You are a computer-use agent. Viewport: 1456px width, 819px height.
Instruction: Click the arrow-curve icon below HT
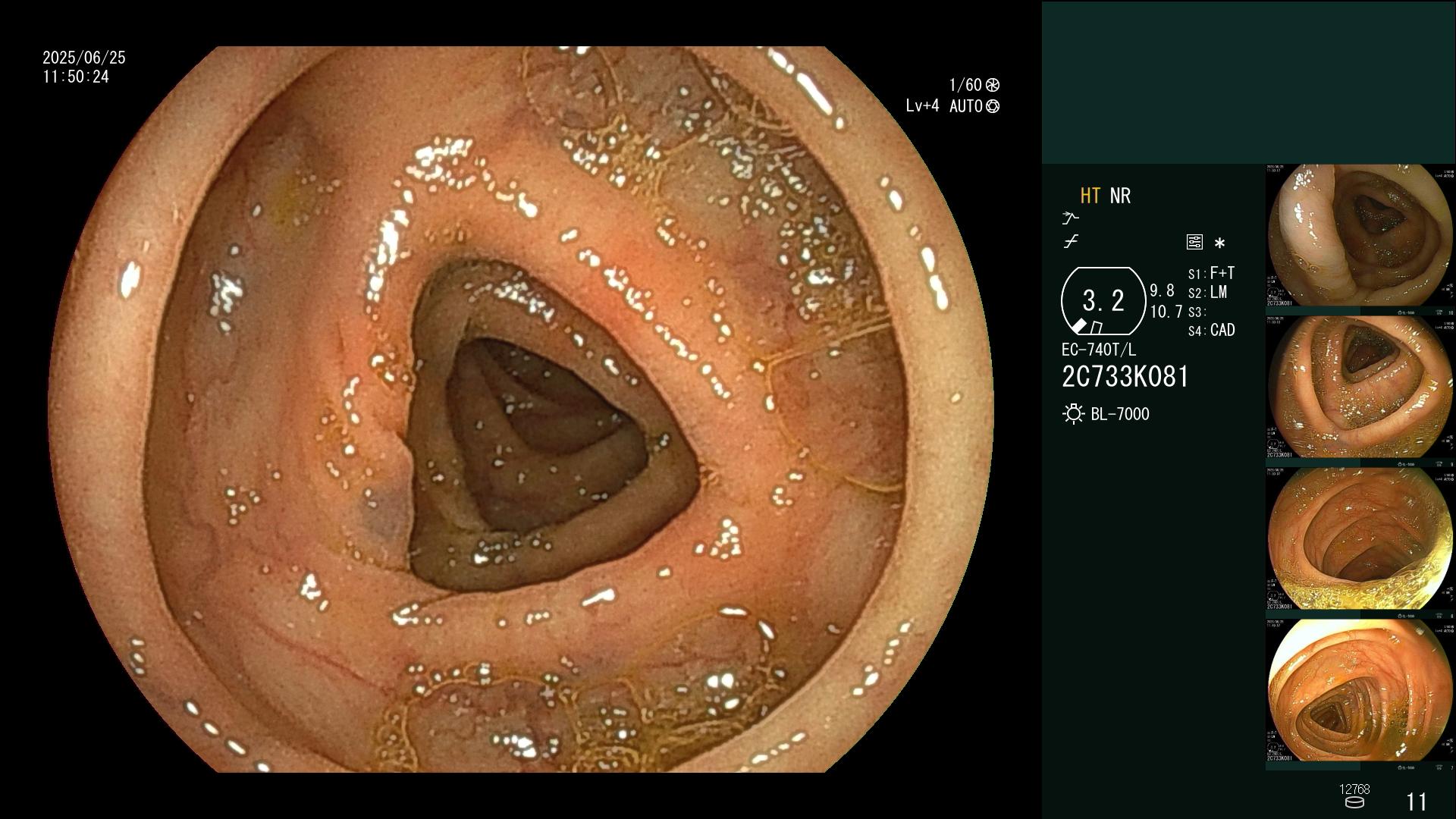click(x=1070, y=218)
